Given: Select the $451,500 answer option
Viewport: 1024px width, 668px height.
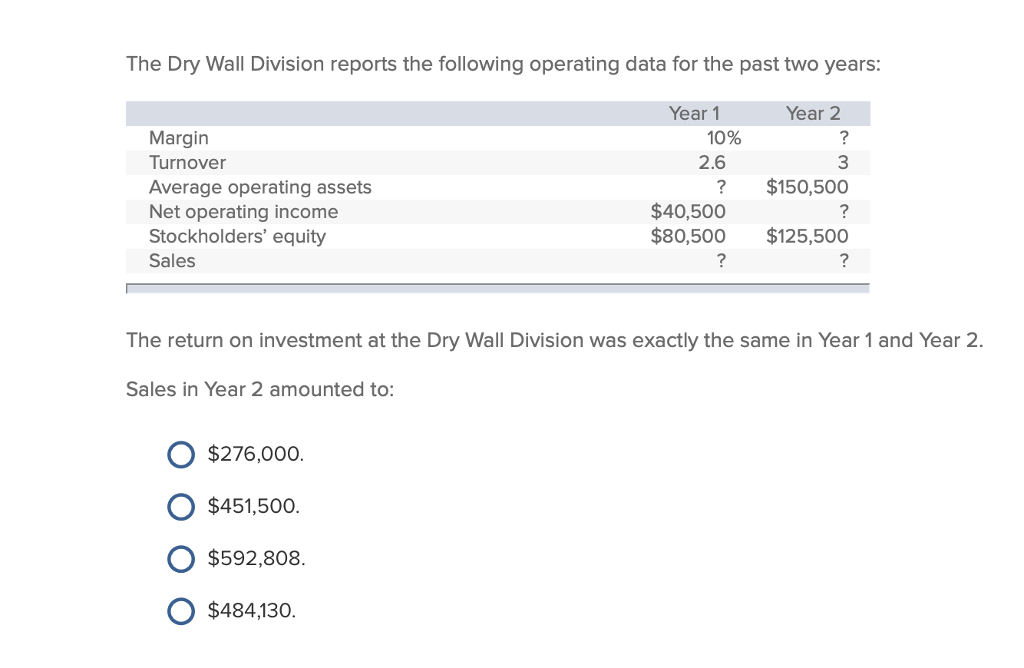Looking at the screenshot, I should coord(181,506).
